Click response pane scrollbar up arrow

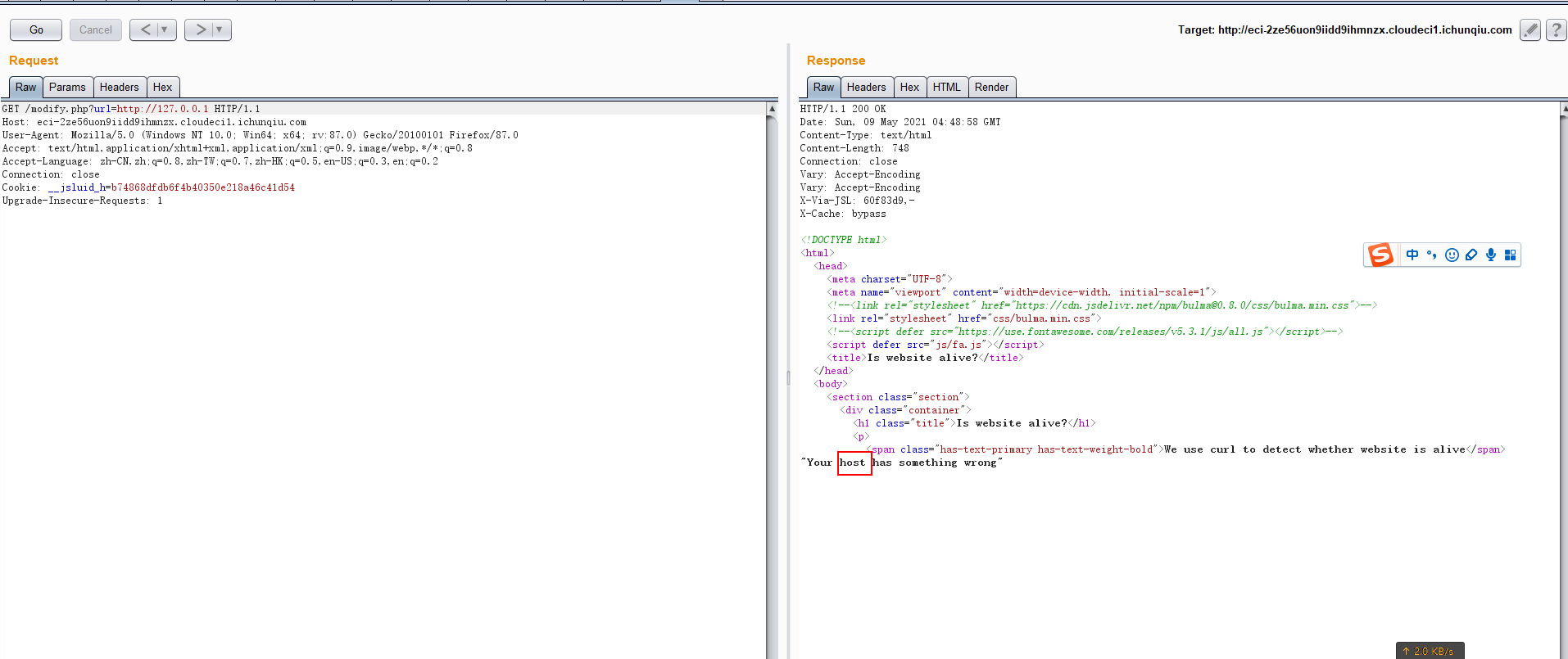[x=1564, y=108]
